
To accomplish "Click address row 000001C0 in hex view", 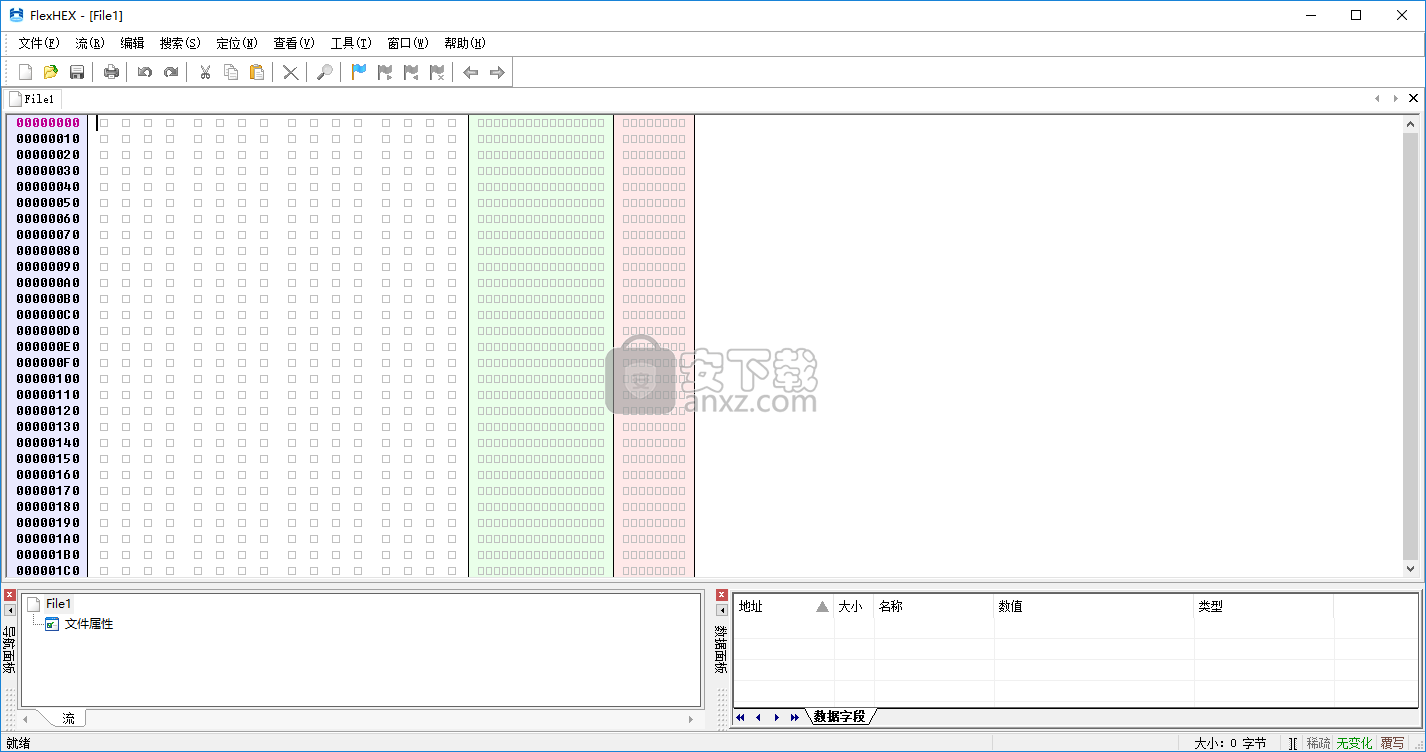I will click(x=48, y=571).
